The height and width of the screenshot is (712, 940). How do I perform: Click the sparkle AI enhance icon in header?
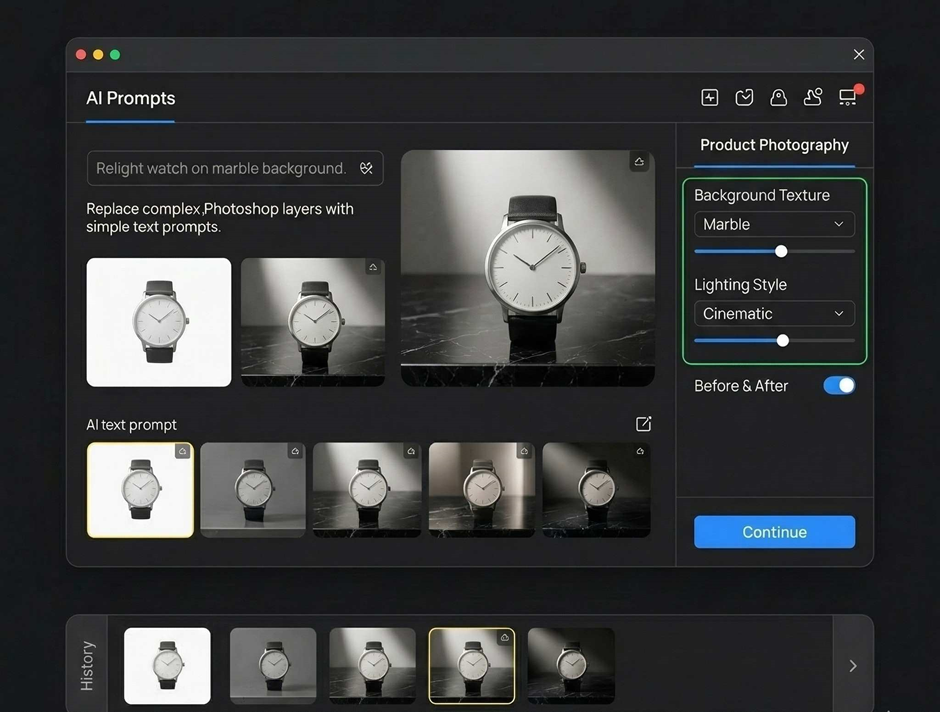710,97
